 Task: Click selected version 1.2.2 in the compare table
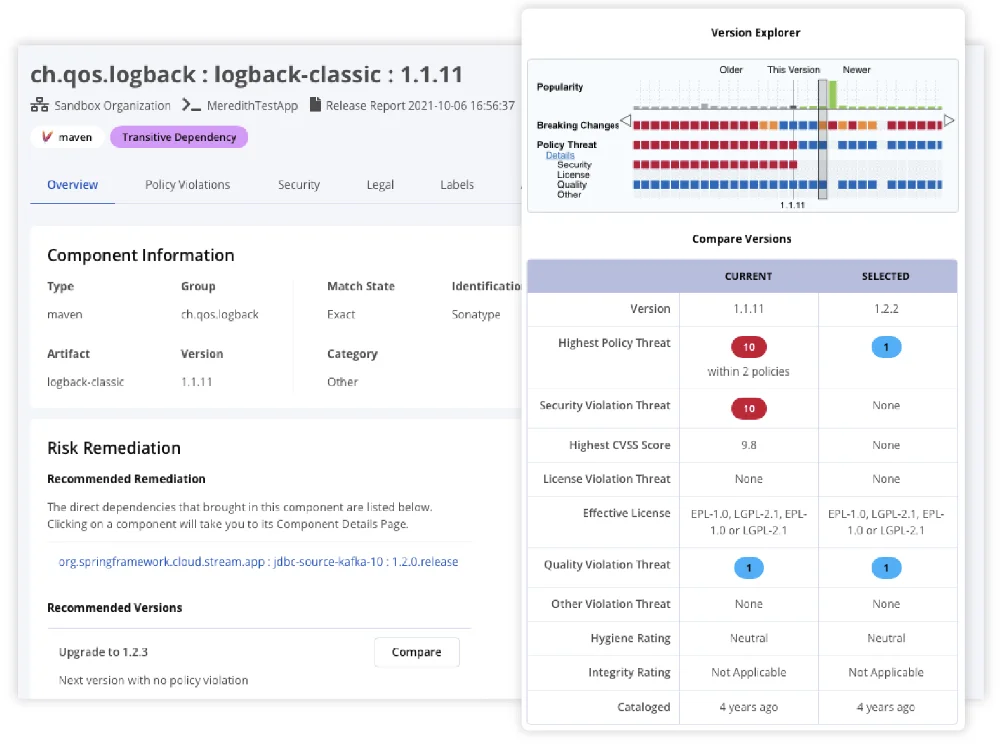[x=886, y=309]
